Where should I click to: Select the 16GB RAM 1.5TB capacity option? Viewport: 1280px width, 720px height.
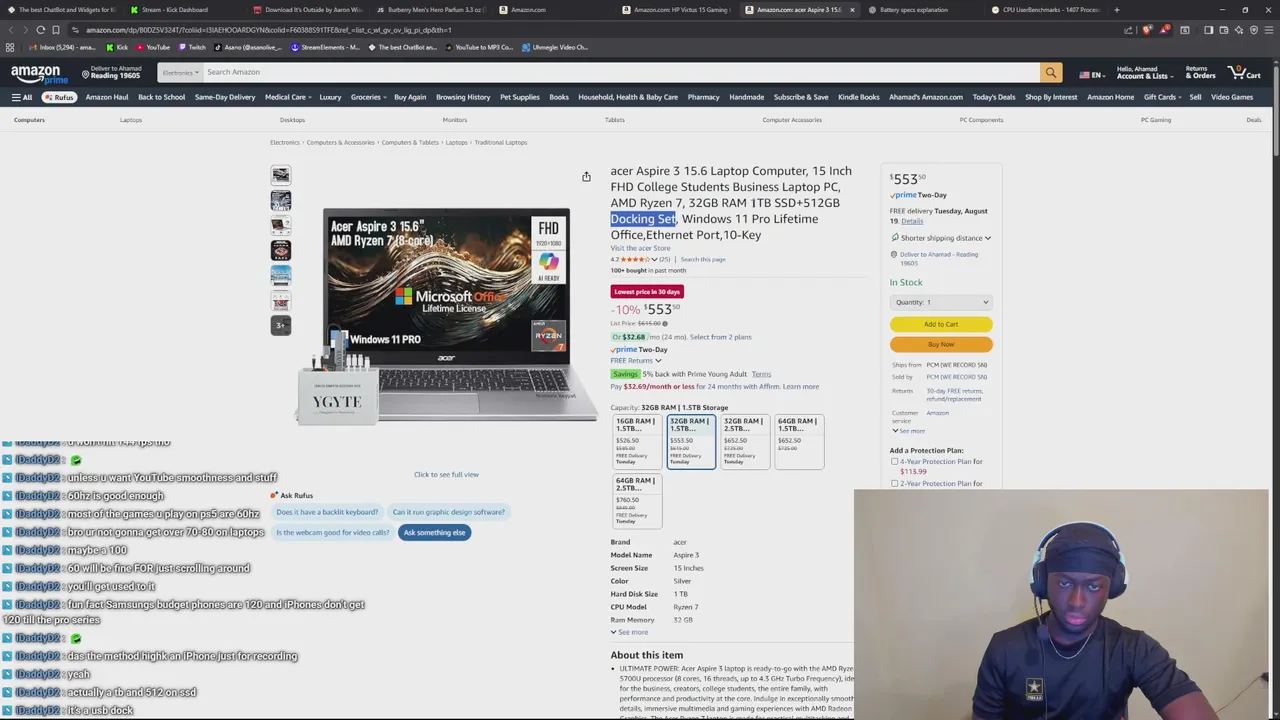click(637, 441)
